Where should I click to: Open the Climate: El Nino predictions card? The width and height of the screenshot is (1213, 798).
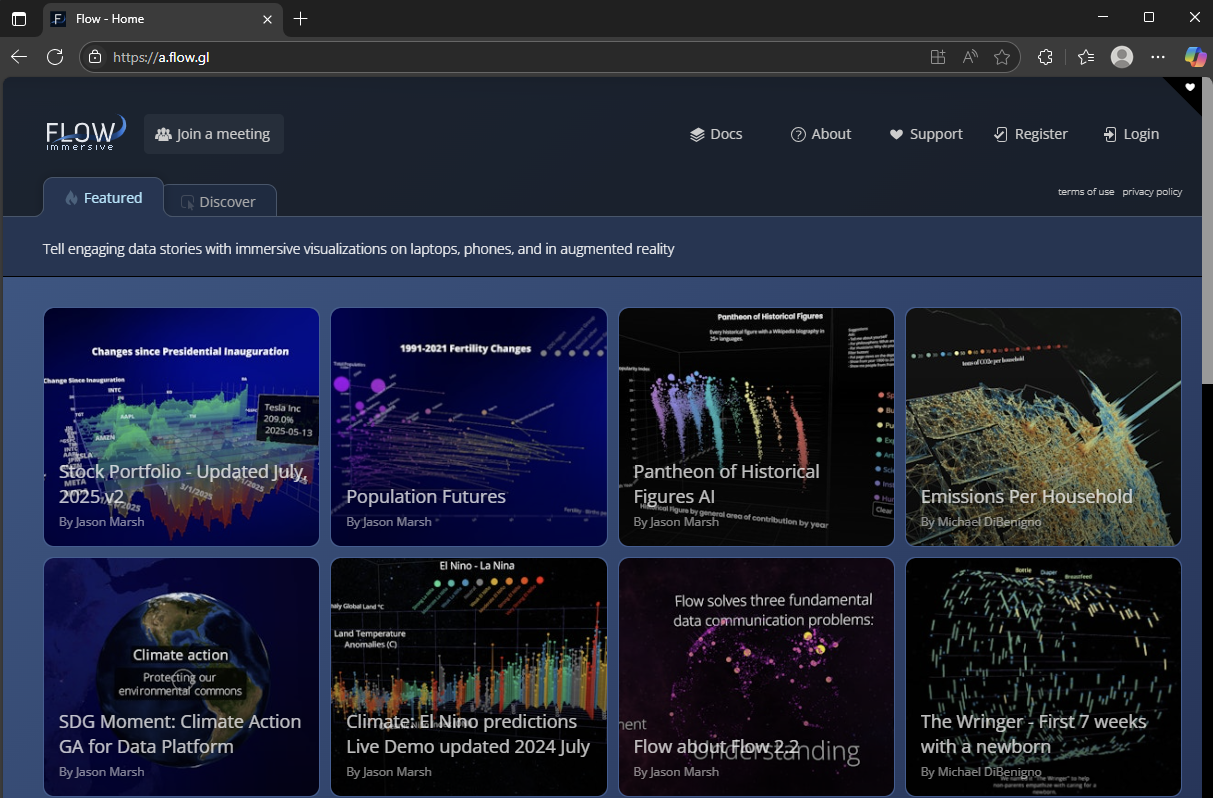coord(469,677)
